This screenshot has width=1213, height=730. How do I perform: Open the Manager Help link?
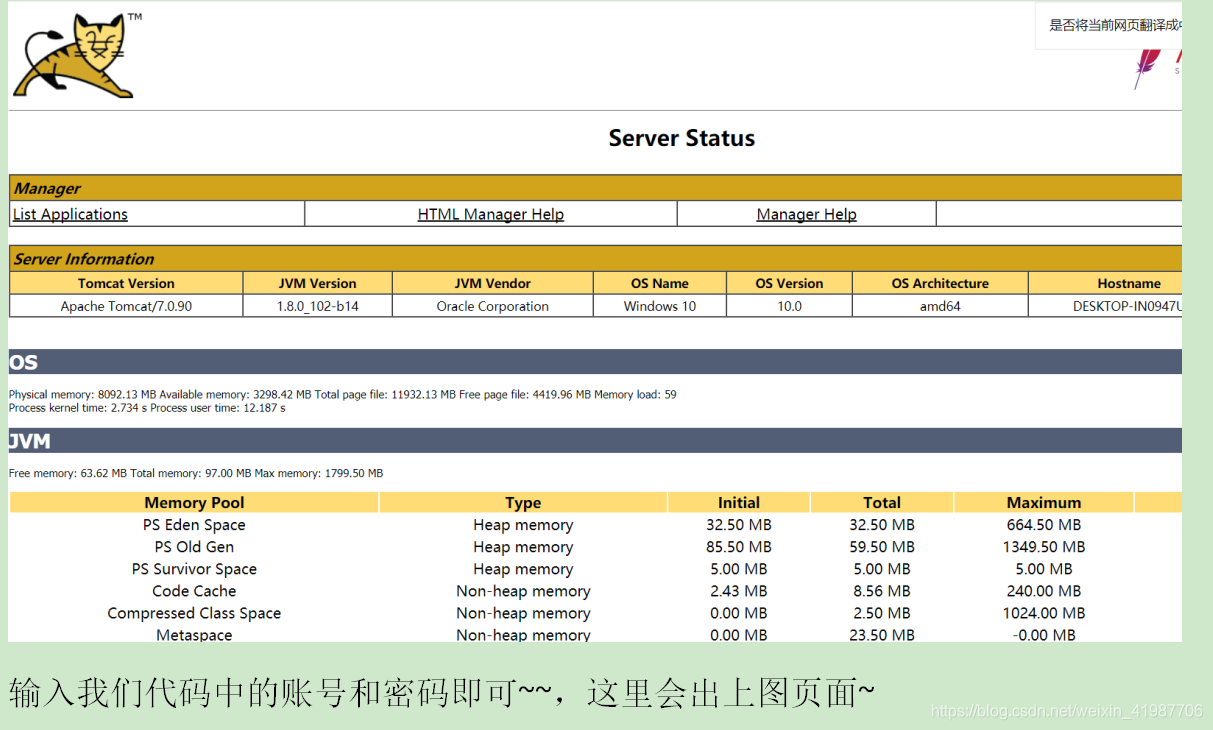coord(807,214)
